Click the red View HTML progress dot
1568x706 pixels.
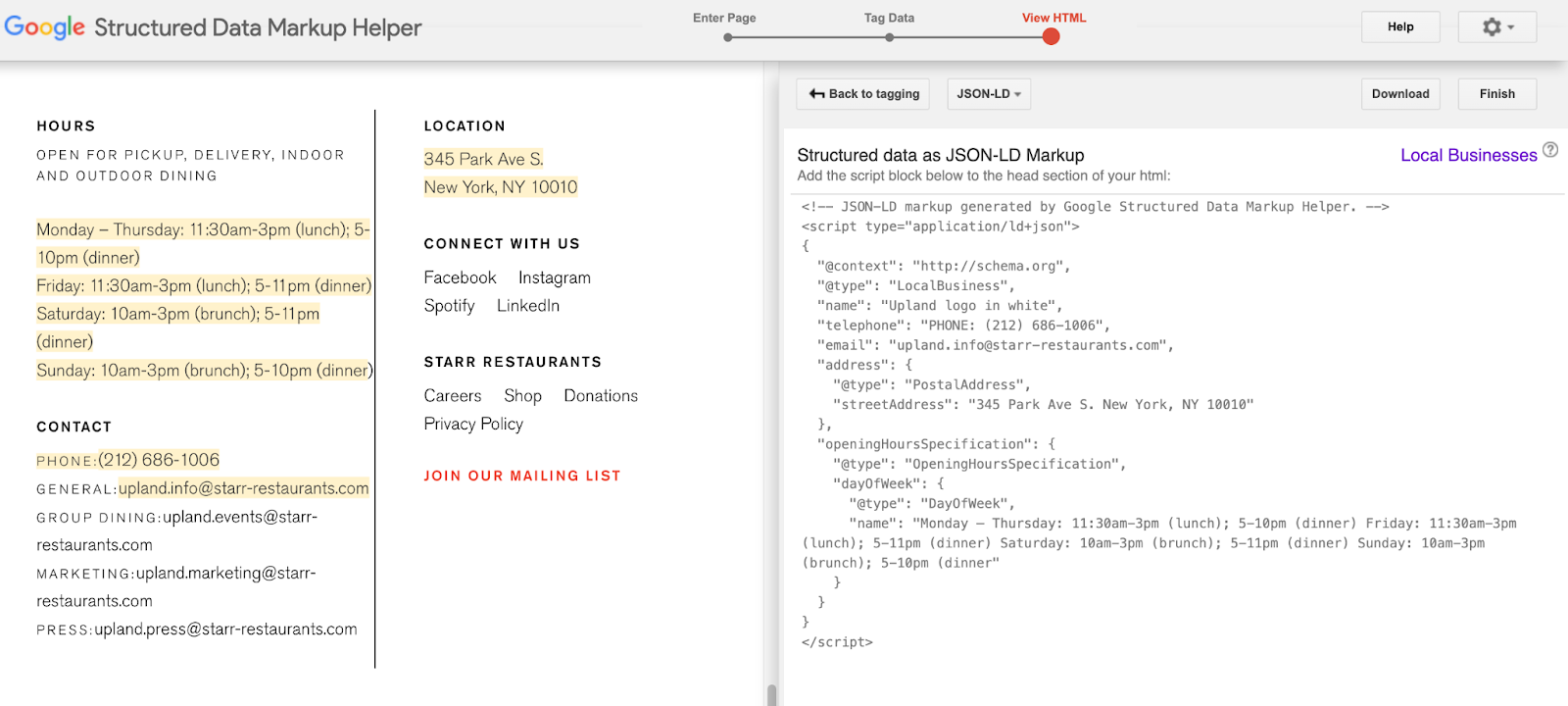tap(1051, 37)
